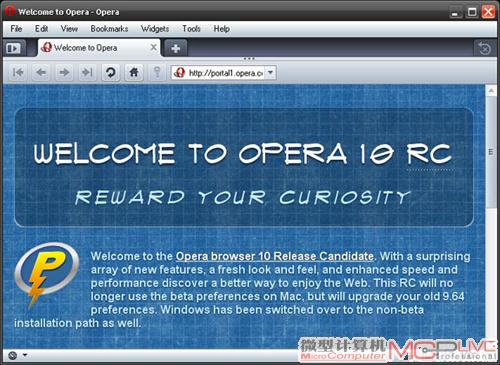Follow the Opera browser 10 Release Candidate link
Image resolution: width=500 pixels, height=365 pixels.
click(x=275, y=256)
